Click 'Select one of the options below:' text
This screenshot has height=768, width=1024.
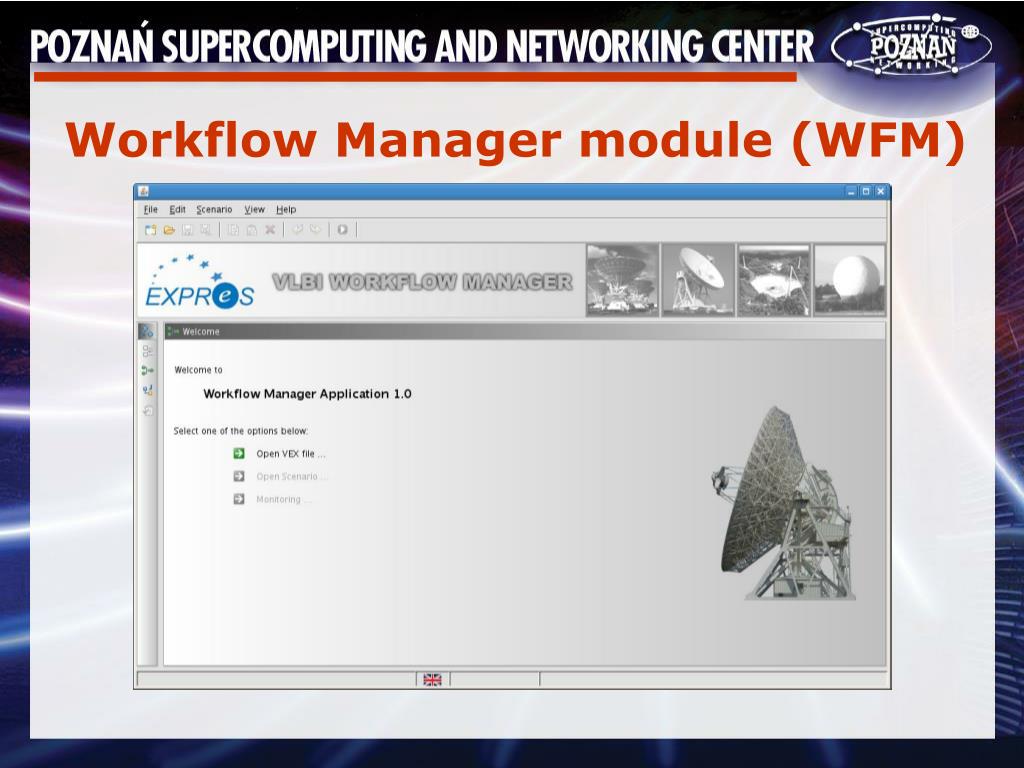pos(241,431)
